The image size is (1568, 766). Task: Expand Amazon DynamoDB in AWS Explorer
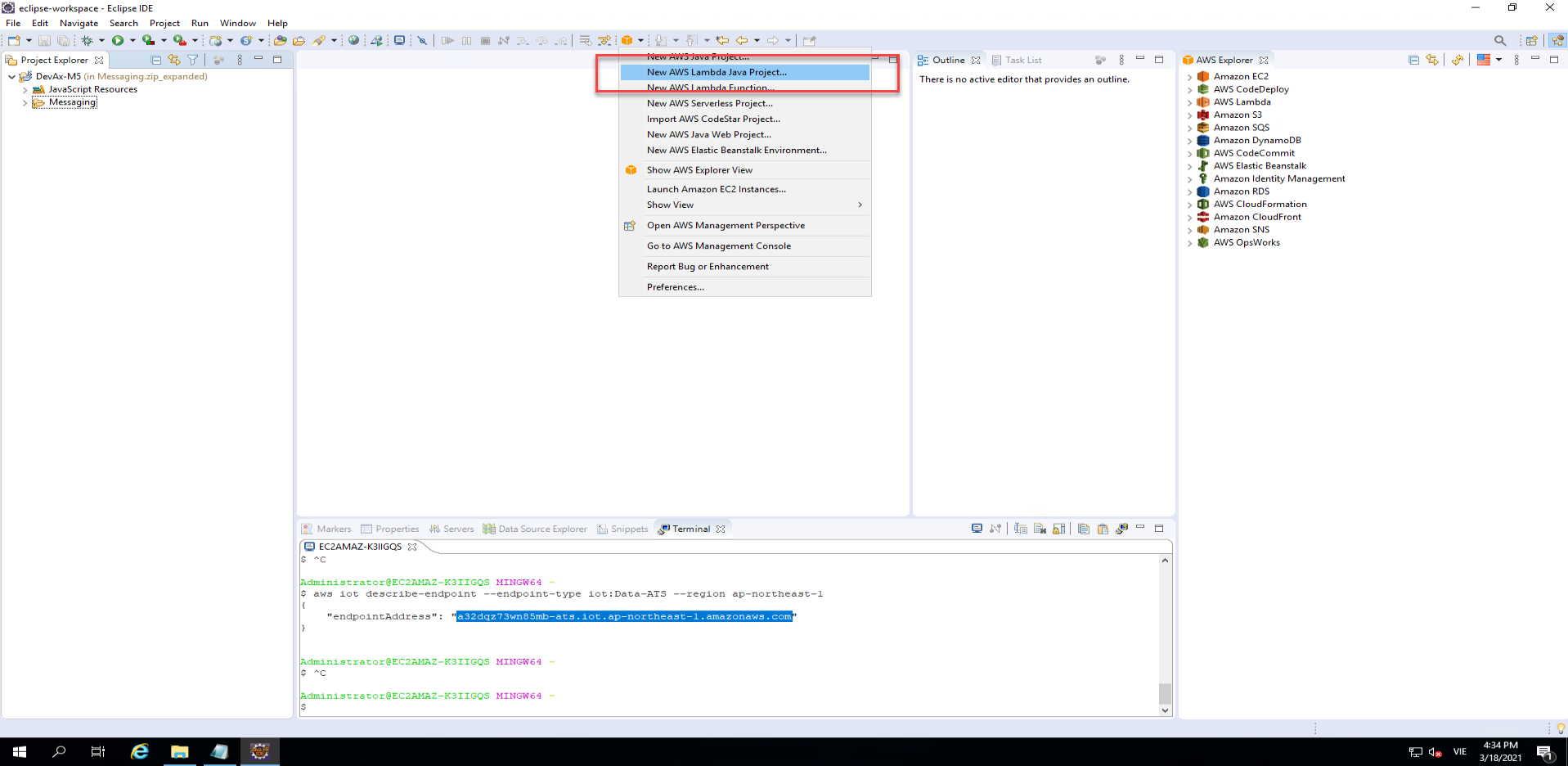[x=1189, y=141]
